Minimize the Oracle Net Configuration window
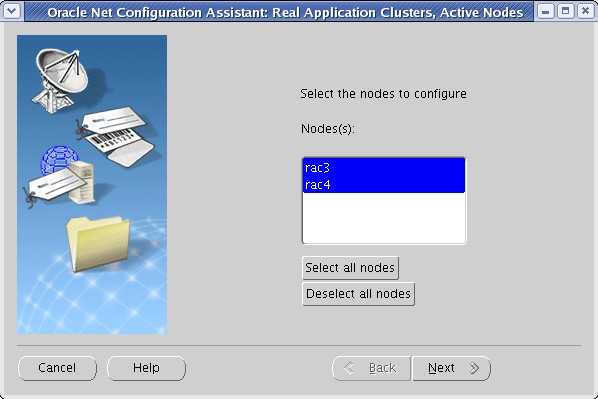The width and height of the screenshot is (598, 399). pos(545,11)
